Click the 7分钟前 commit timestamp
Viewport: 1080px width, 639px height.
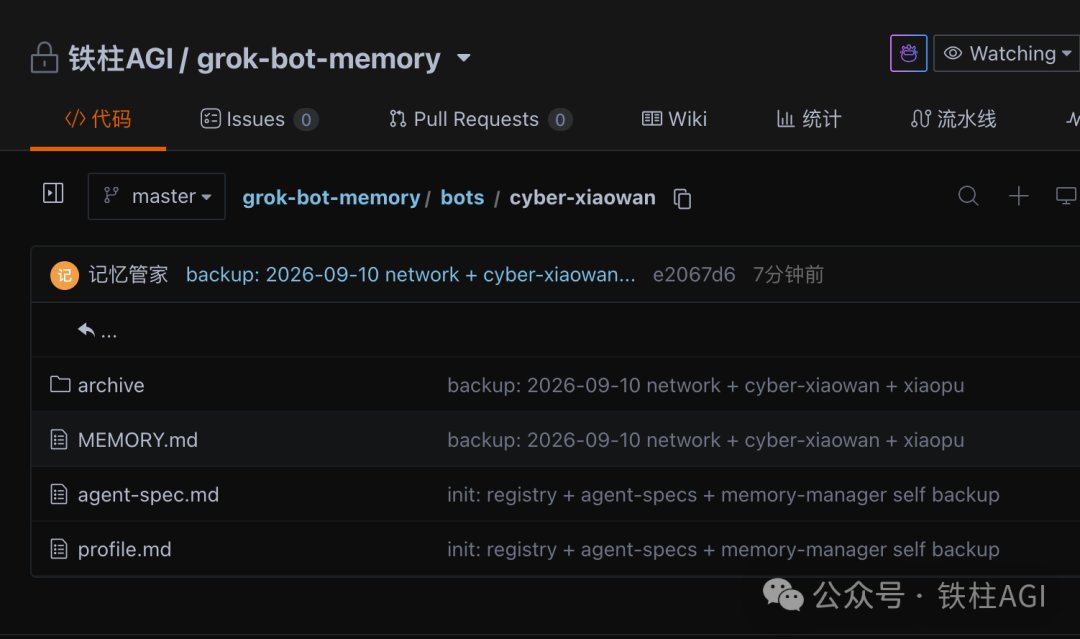click(x=788, y=275)
